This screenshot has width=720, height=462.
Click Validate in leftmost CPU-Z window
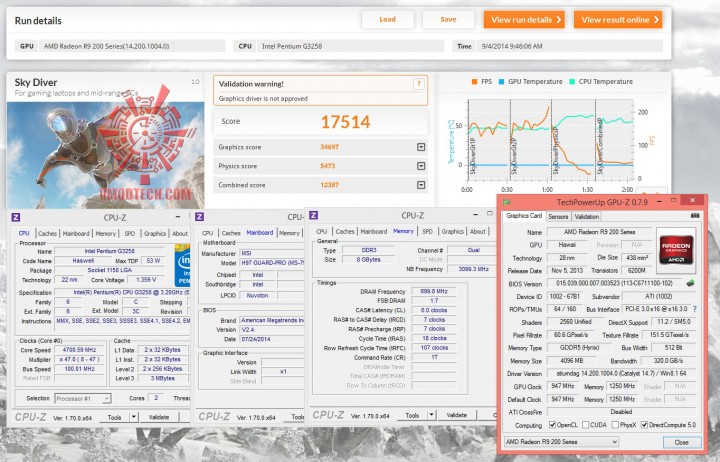tap(159, 417)
